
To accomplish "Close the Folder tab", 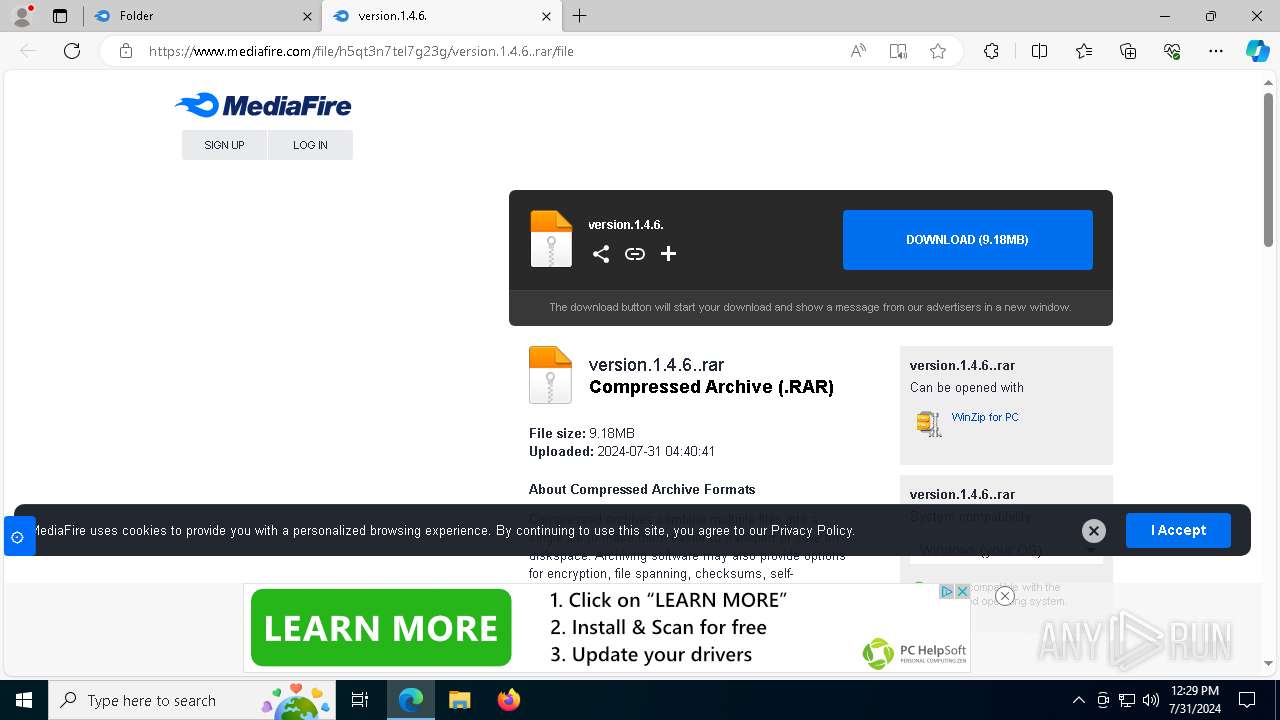I will (x=307, y=16).
